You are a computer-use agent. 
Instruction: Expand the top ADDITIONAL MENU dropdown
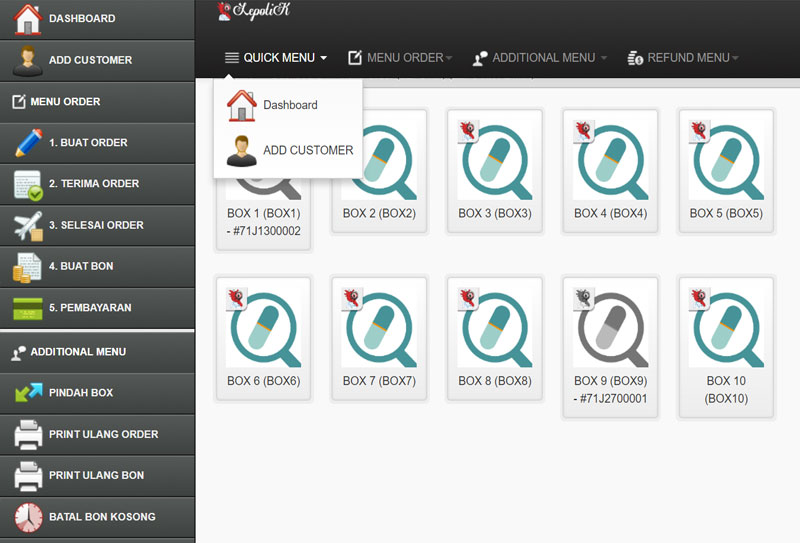[x=604, y=58]
